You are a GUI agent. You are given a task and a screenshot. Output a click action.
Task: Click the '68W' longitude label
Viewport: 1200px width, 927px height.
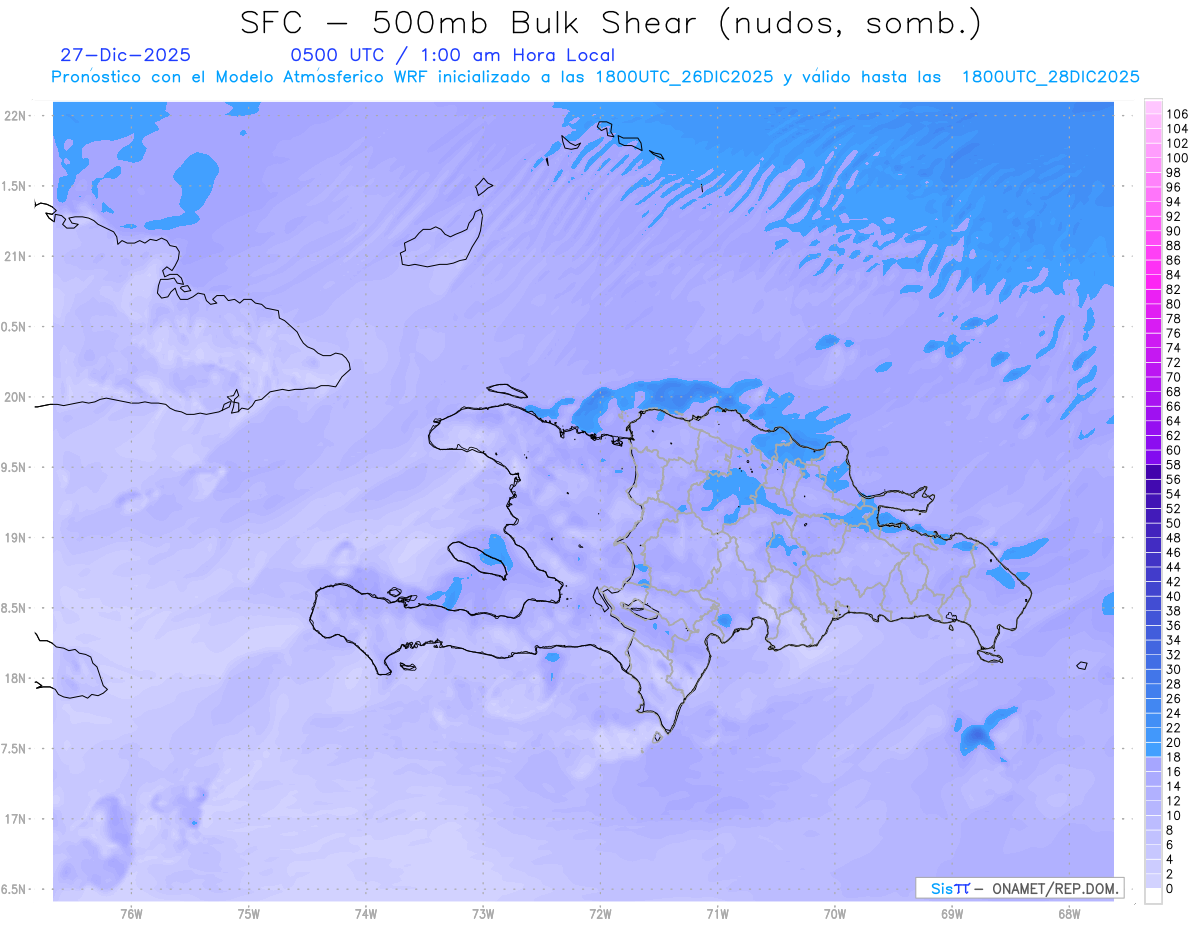tap(1069, 914)
